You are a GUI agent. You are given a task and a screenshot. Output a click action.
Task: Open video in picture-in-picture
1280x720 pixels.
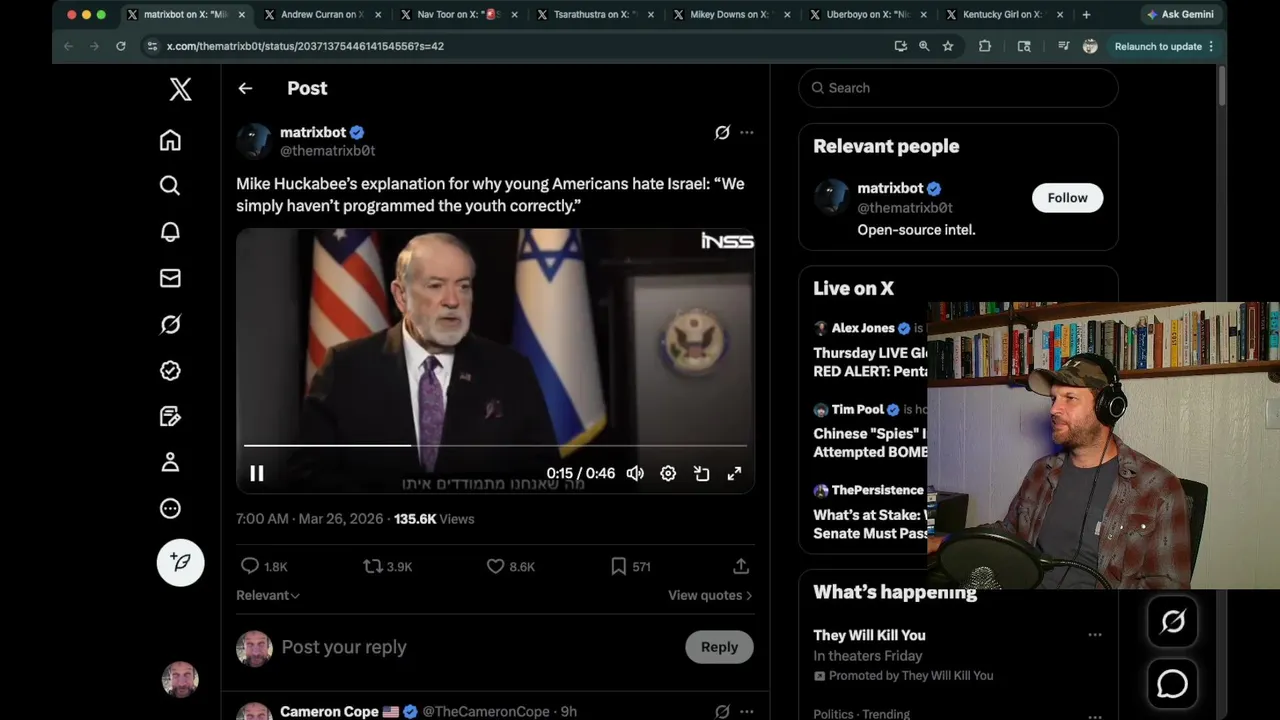point(702,474)
